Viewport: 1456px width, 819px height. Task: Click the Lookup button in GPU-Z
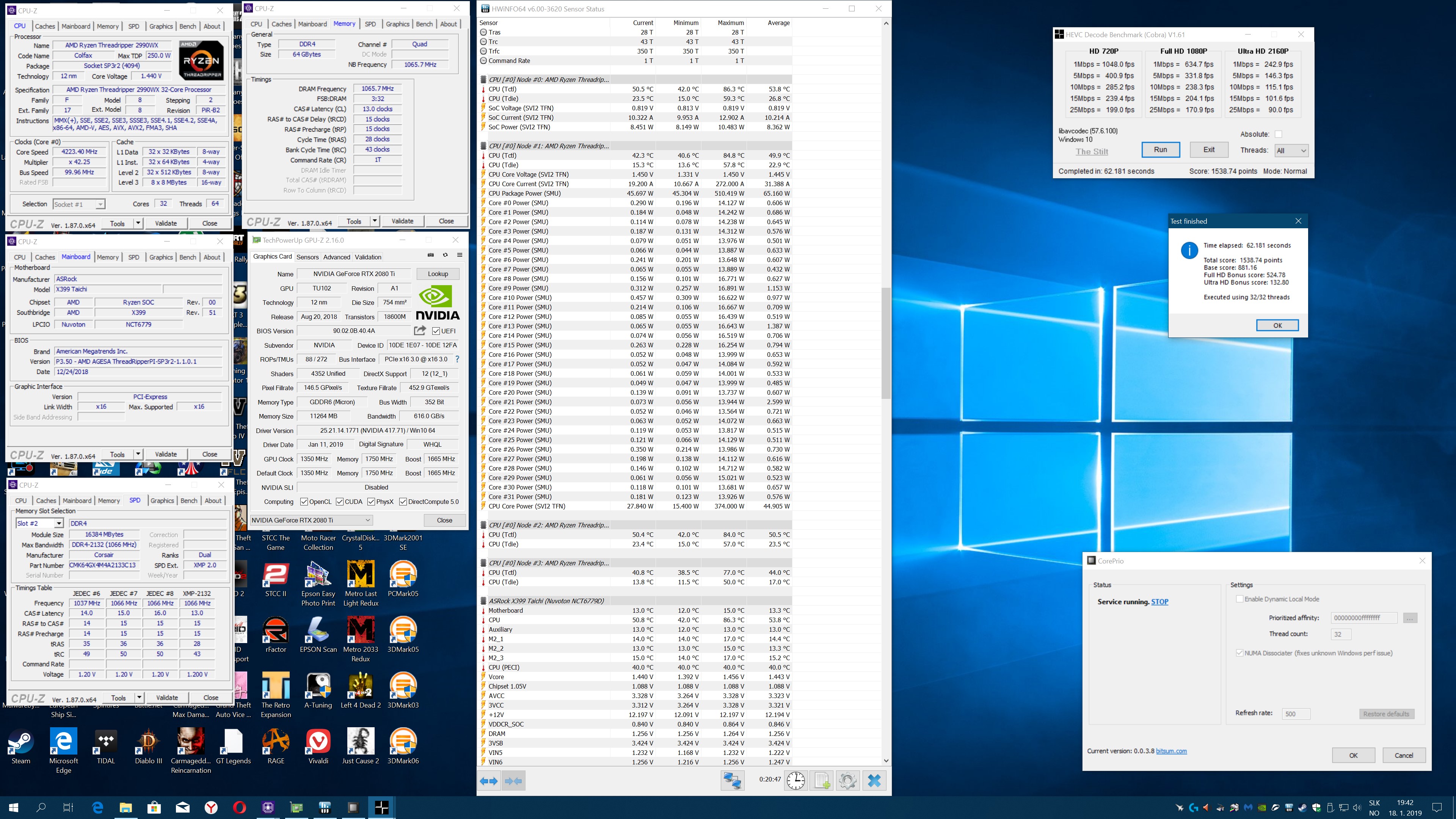click(438, 273)
